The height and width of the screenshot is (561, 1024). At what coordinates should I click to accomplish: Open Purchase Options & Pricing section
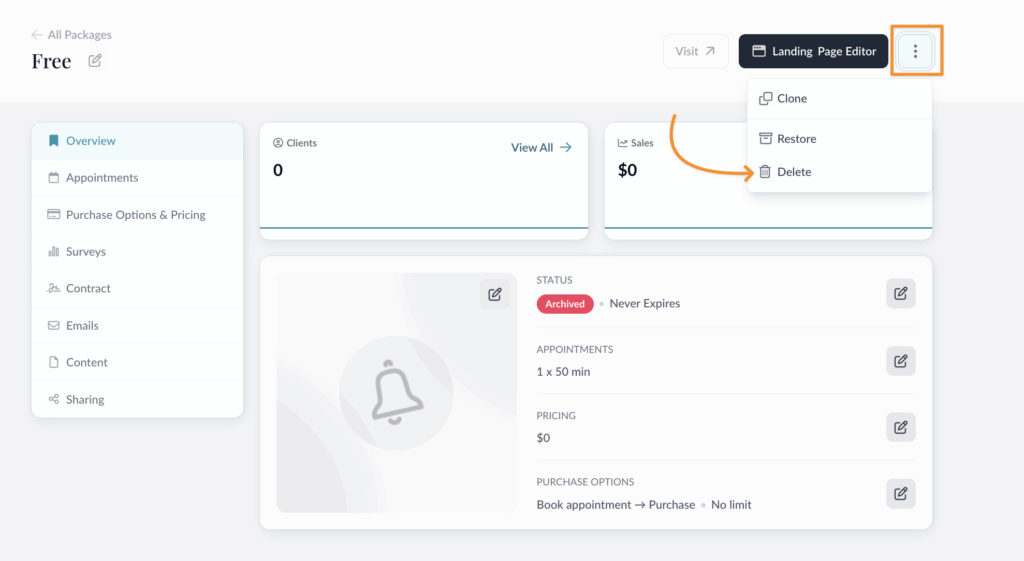click(135, 215)
